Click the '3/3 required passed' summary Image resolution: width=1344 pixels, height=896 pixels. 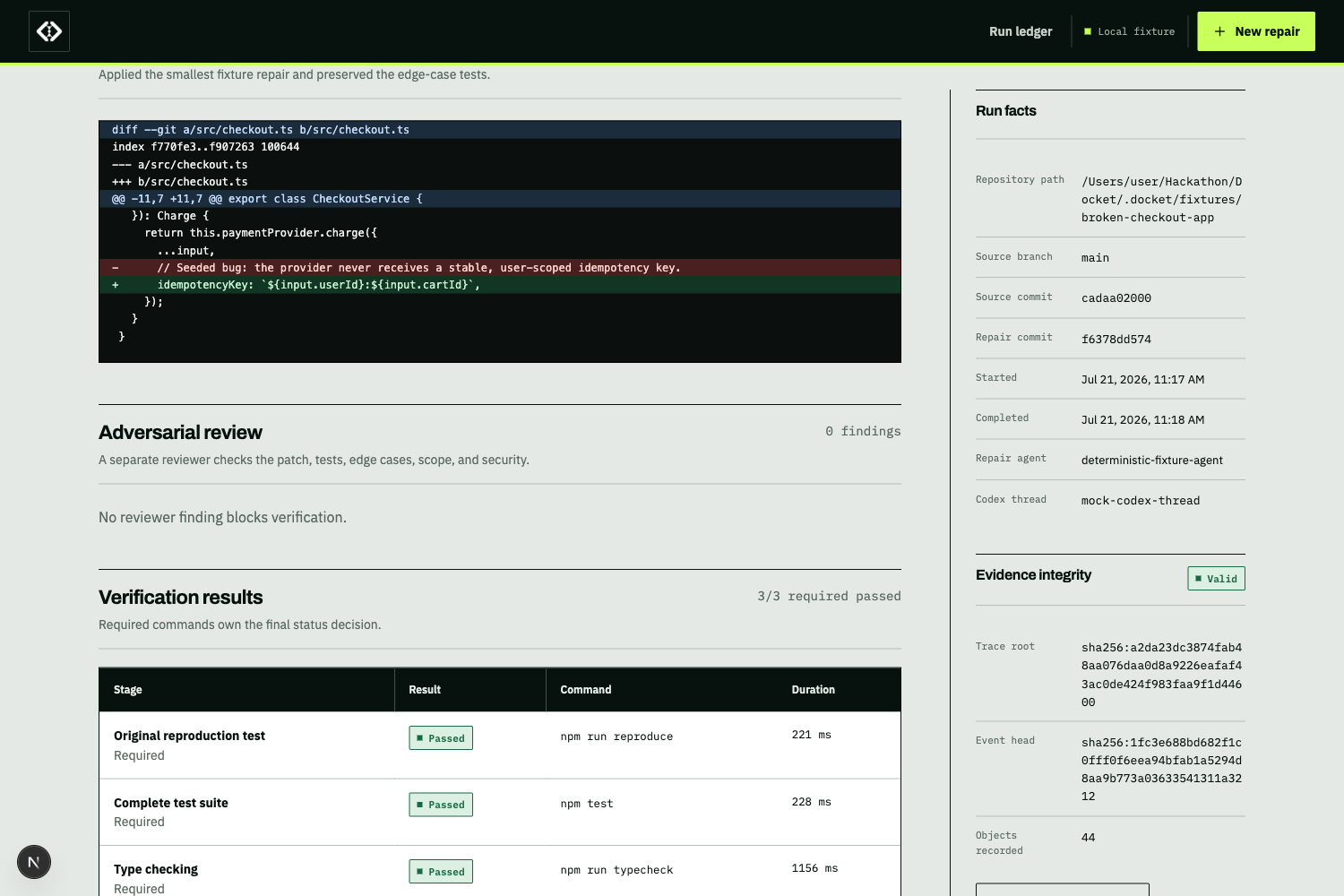pyautogui.click(x=829, y=596)
